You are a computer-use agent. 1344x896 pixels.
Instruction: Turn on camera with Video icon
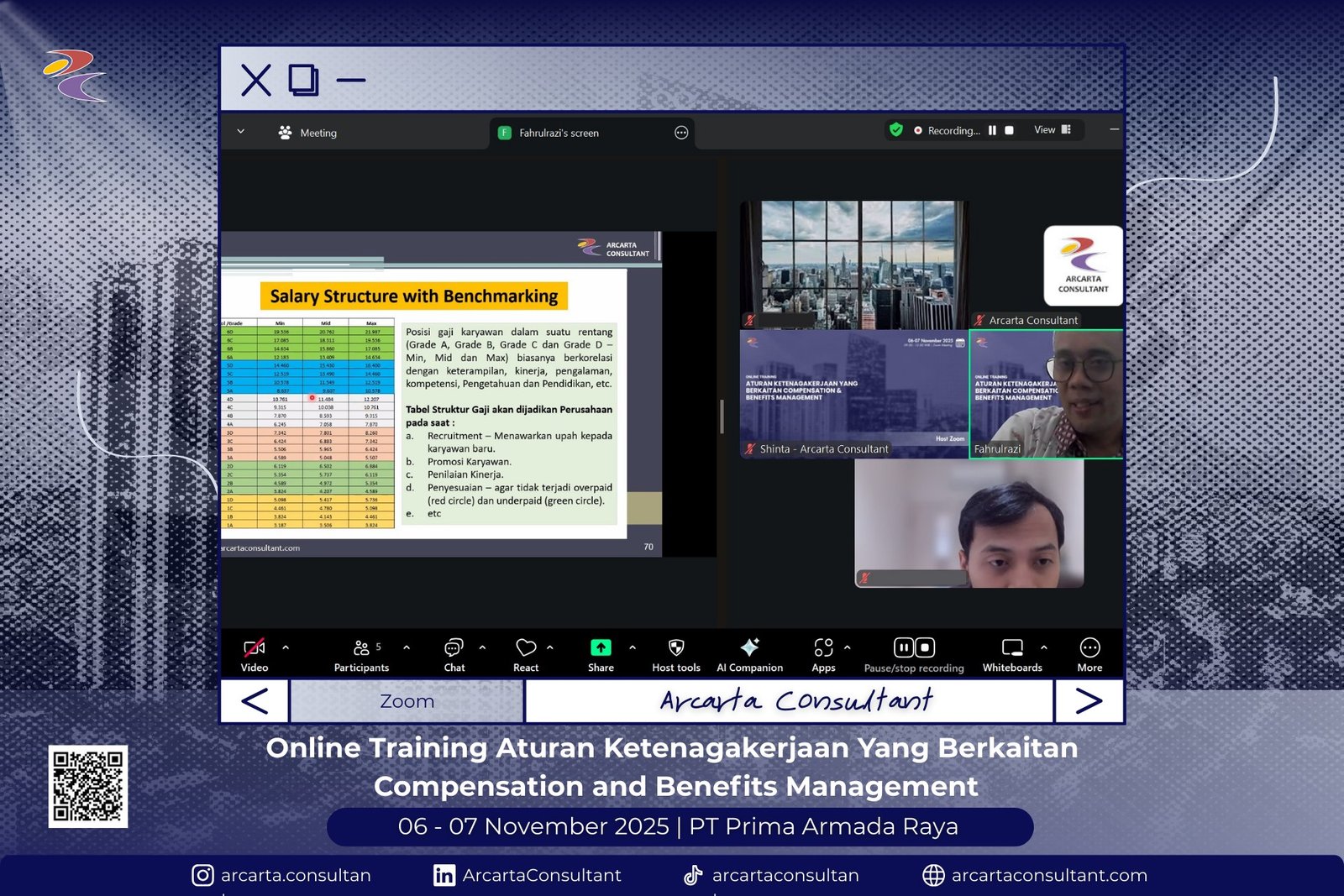[254, 649]
